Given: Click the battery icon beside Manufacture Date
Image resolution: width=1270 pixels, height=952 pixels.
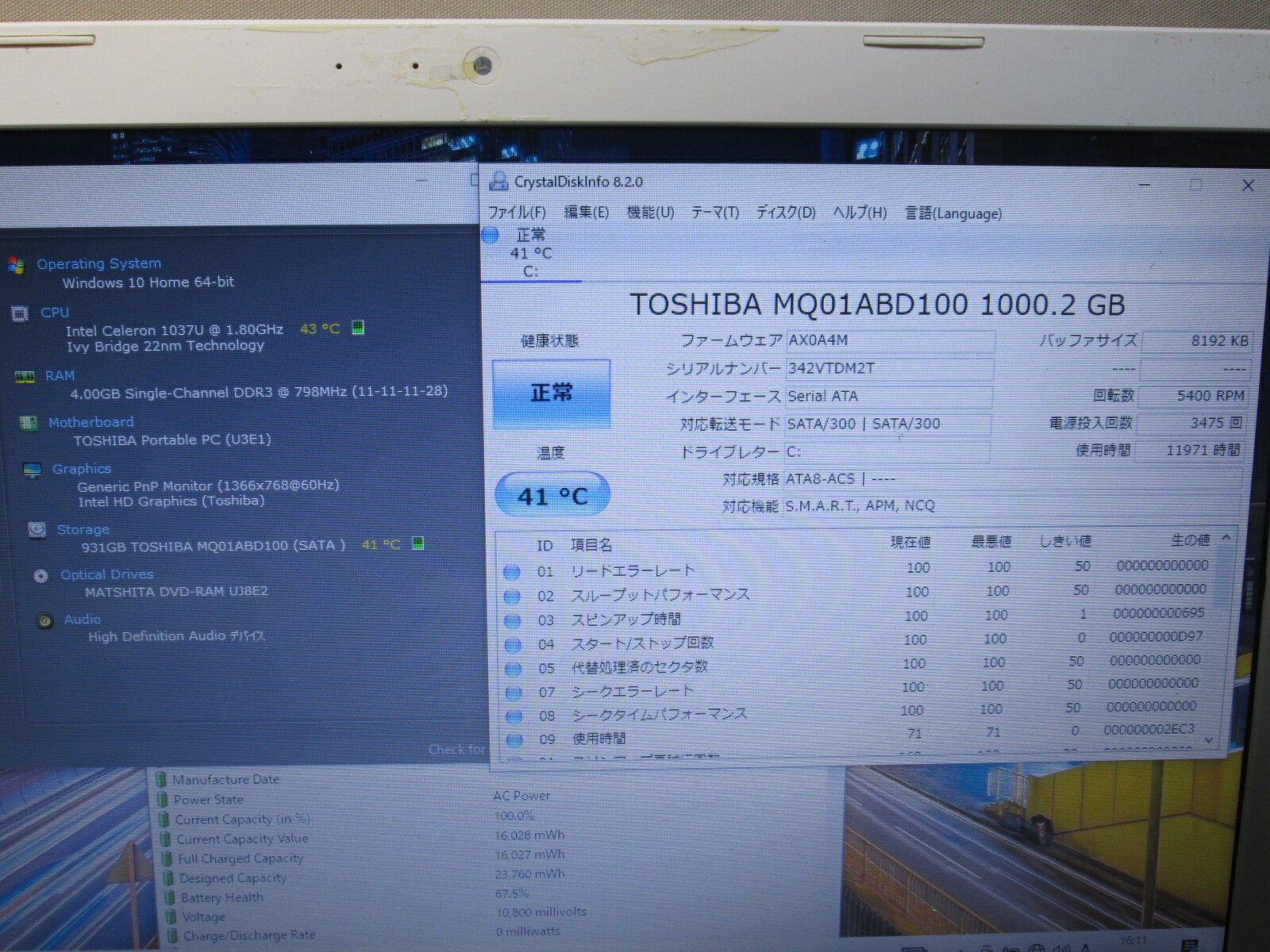Looking at the screenshot, I should (x=162, y=780).
